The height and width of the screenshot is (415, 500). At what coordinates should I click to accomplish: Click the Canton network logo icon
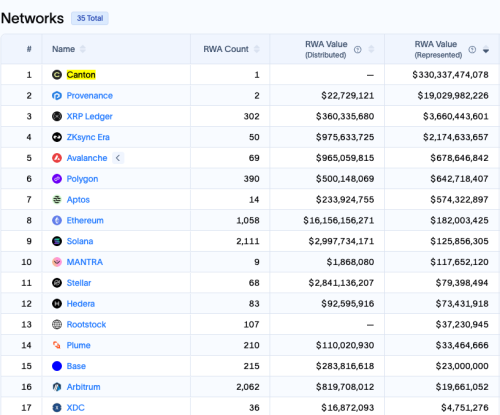coord(57,75)
